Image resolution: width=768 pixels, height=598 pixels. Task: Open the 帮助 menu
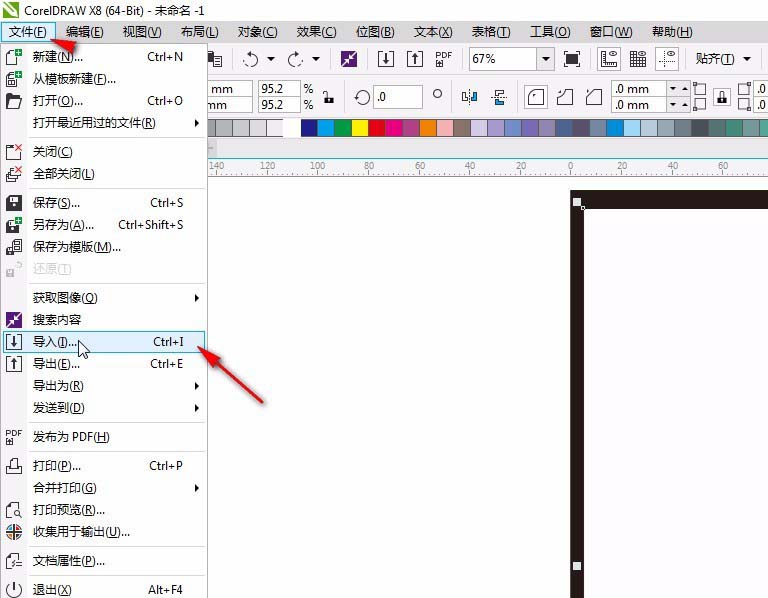672,32
